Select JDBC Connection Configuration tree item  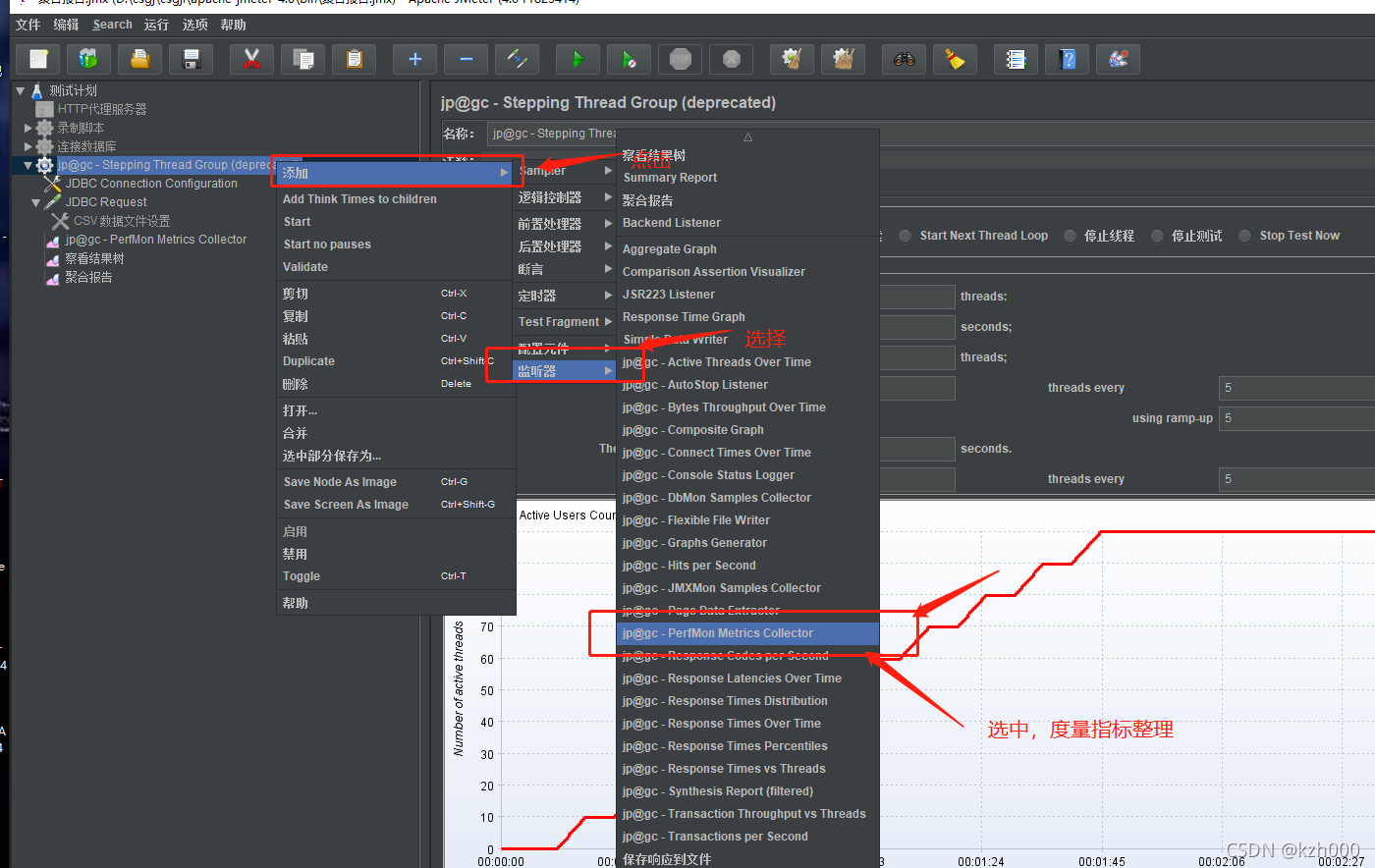(151, 184)
